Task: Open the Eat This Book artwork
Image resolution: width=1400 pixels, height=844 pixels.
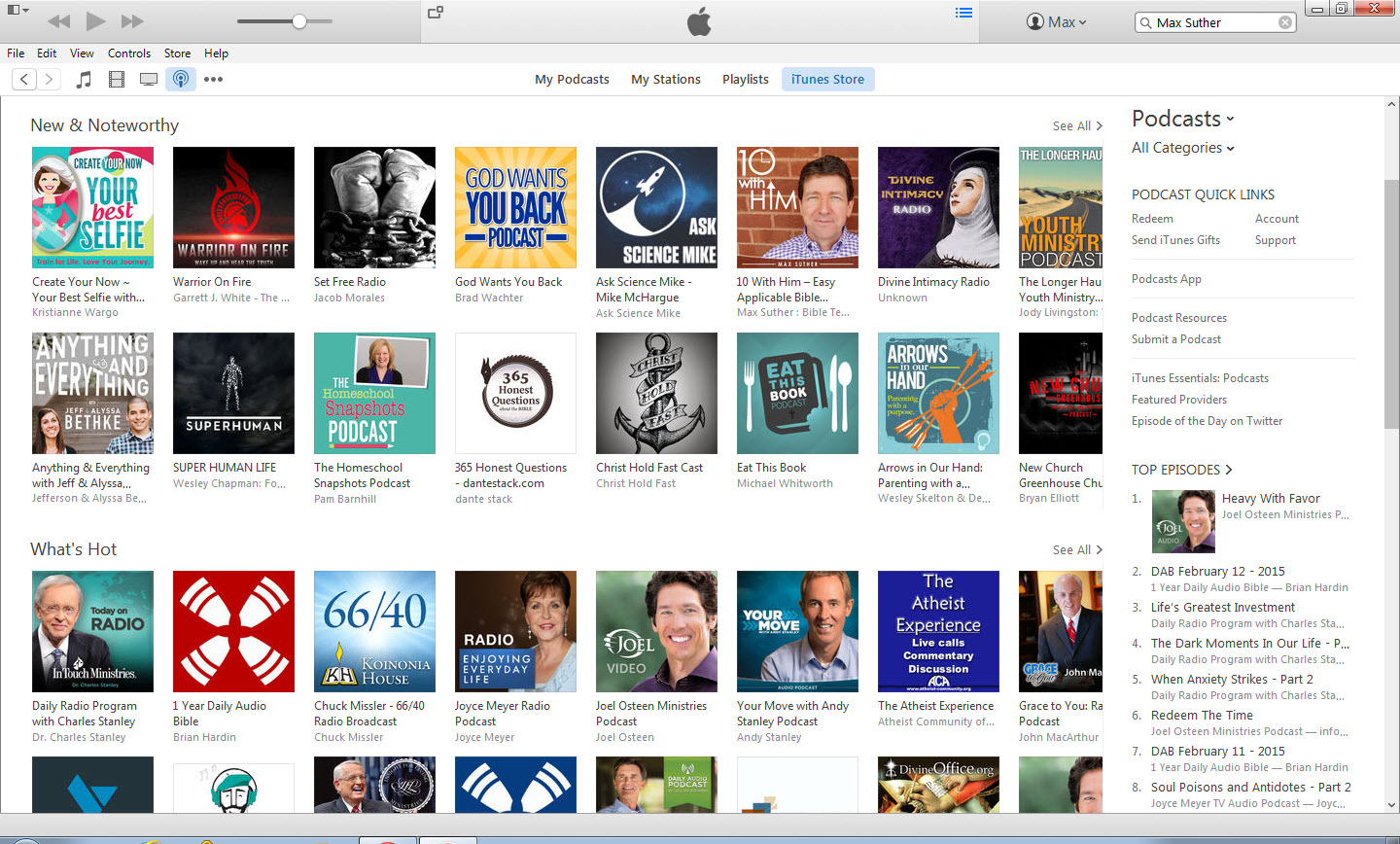Action: (x=797, y=393)
